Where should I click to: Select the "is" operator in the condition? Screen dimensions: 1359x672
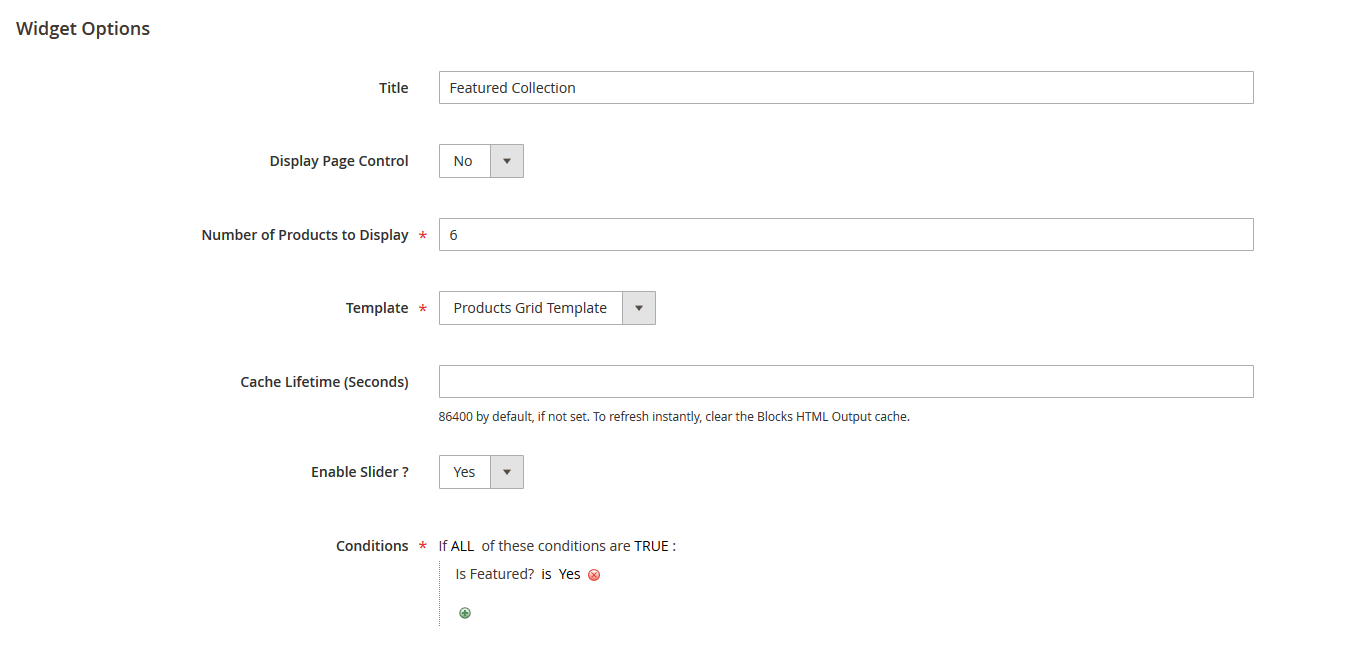click(545, 574)
